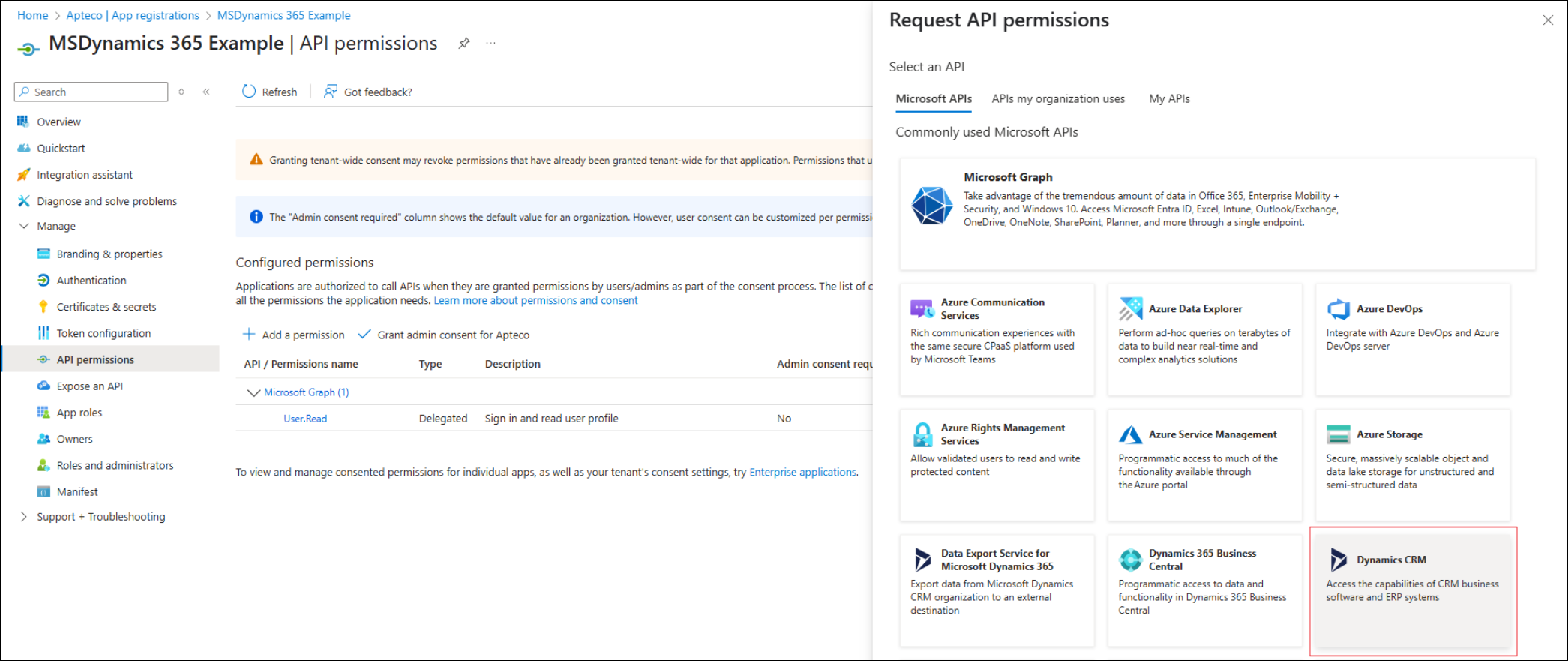This screenshot has width=1568, height=661.
Task: Select the Azure DevOps card
Action: pyautogui.click(x=1412, y=339)
